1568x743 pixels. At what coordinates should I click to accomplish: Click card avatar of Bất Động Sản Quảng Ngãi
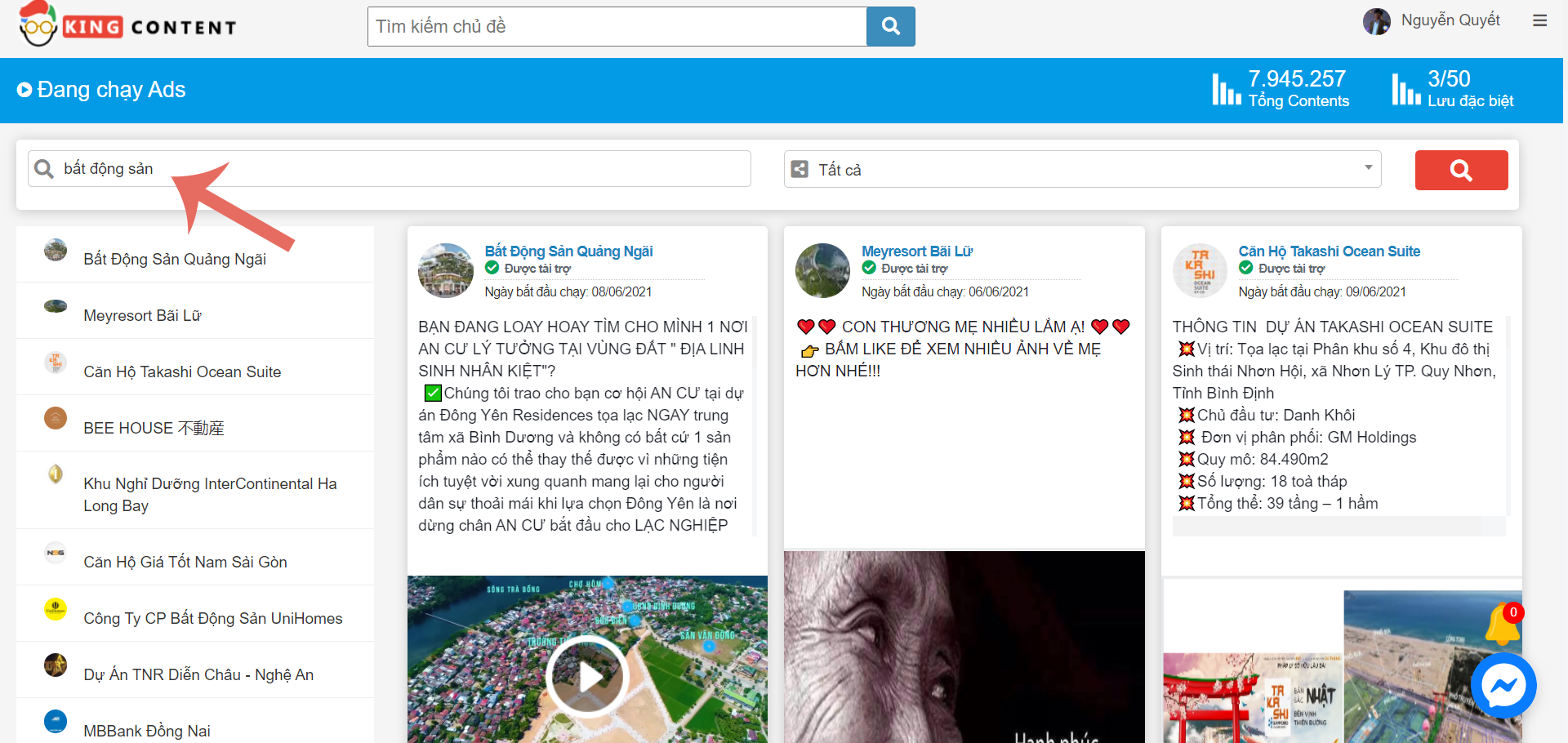[x=446, y=270]
